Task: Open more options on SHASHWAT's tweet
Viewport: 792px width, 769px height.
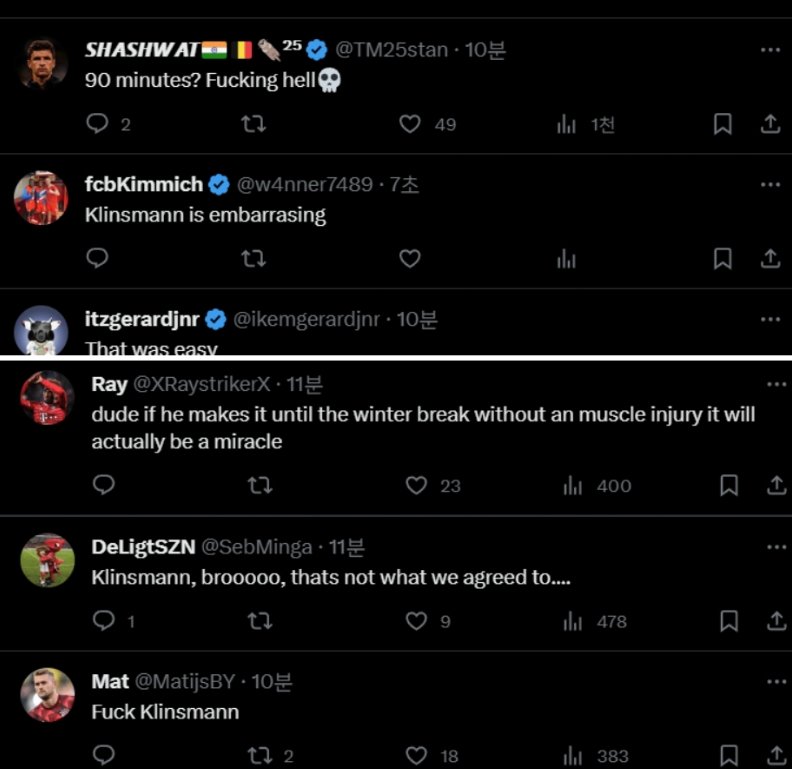Action: pyautogui.click(x=770, y=49)
